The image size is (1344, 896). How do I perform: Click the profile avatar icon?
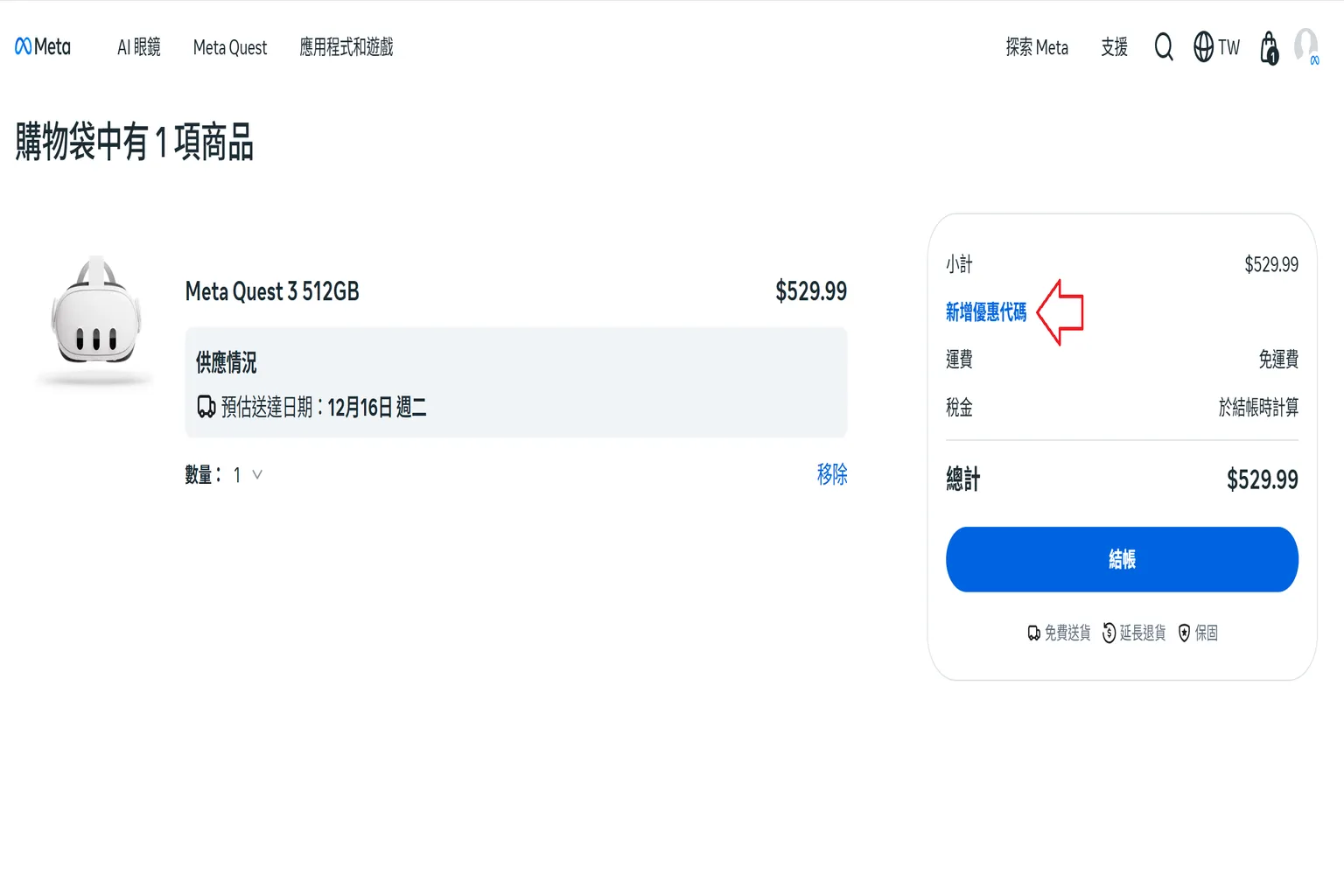click(1305, 47)
